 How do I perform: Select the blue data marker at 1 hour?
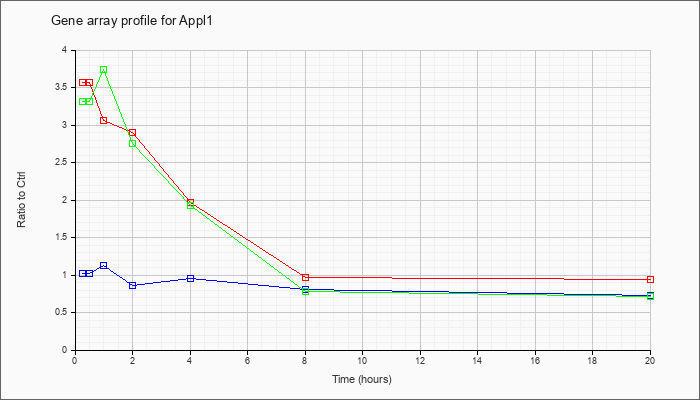pos(104,265)
